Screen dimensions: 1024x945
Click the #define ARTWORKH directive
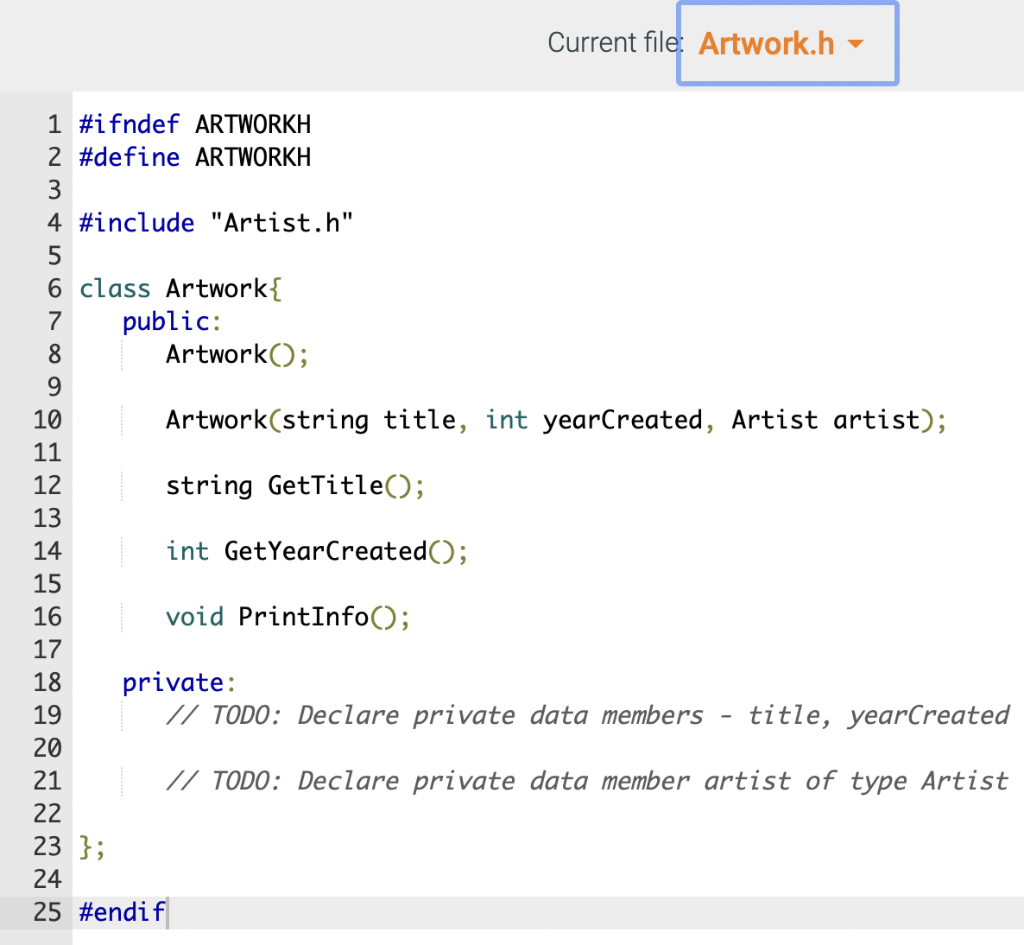pos(195,157)
